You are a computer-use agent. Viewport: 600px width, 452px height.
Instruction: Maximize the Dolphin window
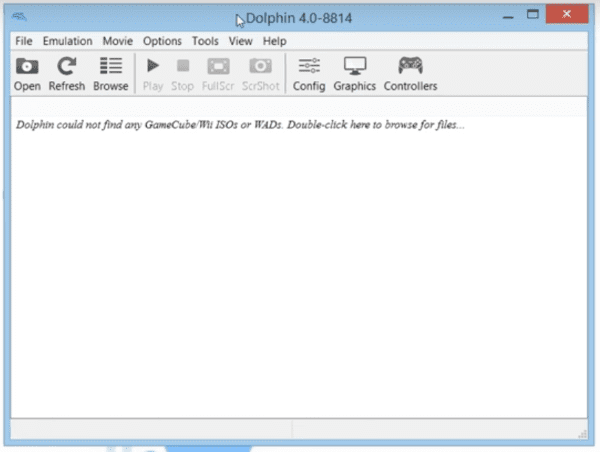pos(533,15)
